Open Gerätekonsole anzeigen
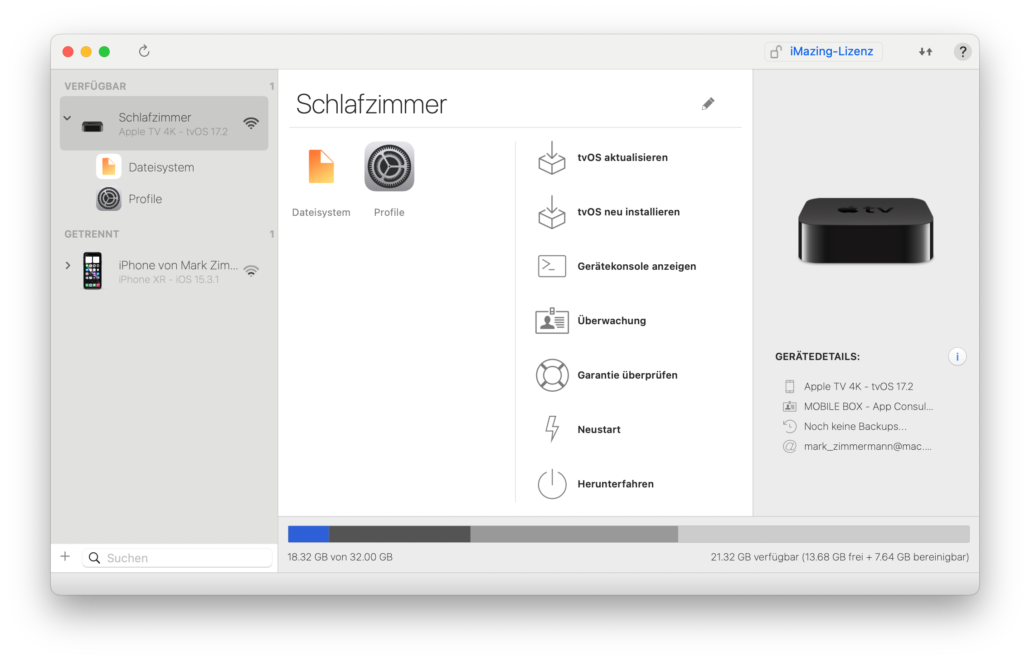 point(636,266)
